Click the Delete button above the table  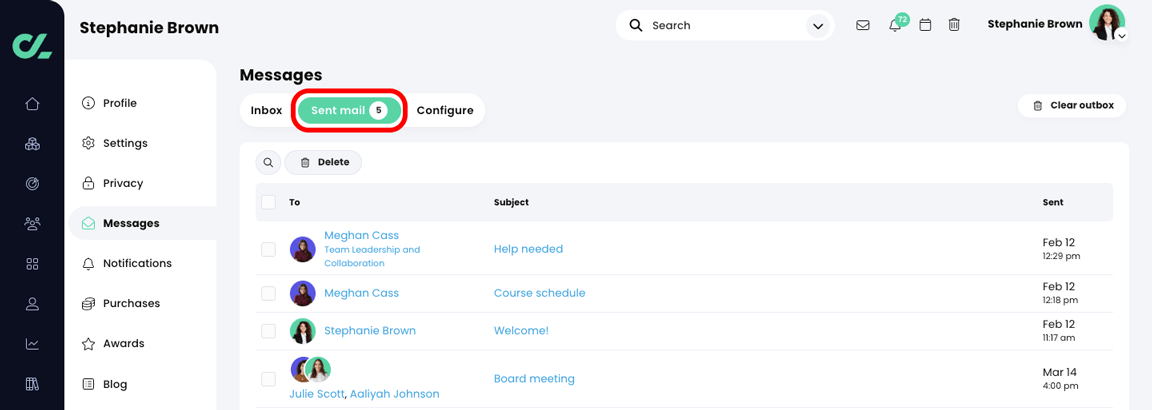click(323, 162)
